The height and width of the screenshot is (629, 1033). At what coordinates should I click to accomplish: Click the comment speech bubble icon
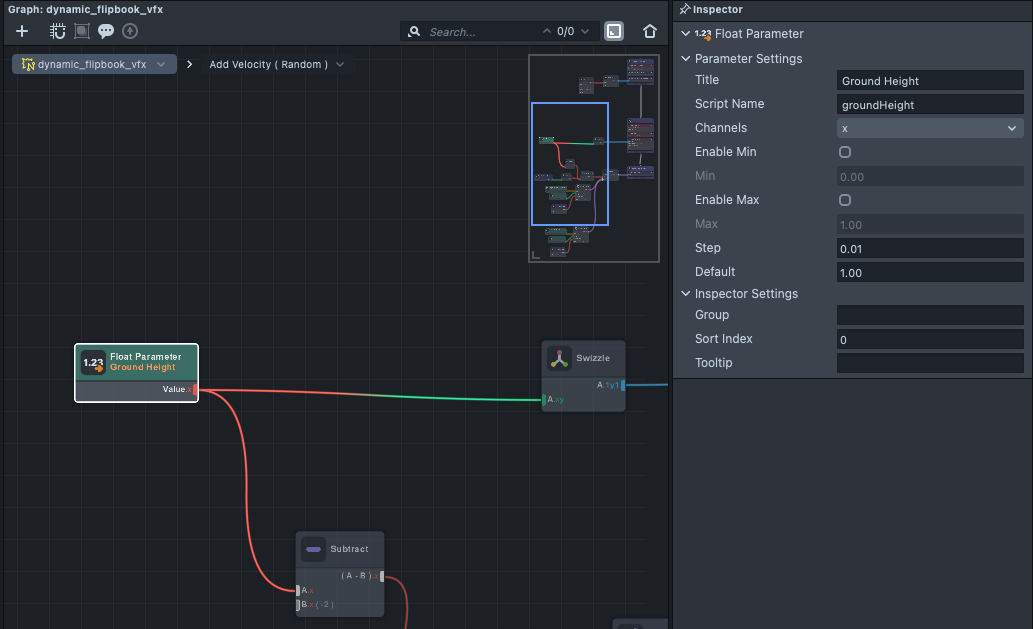[106, 31]
